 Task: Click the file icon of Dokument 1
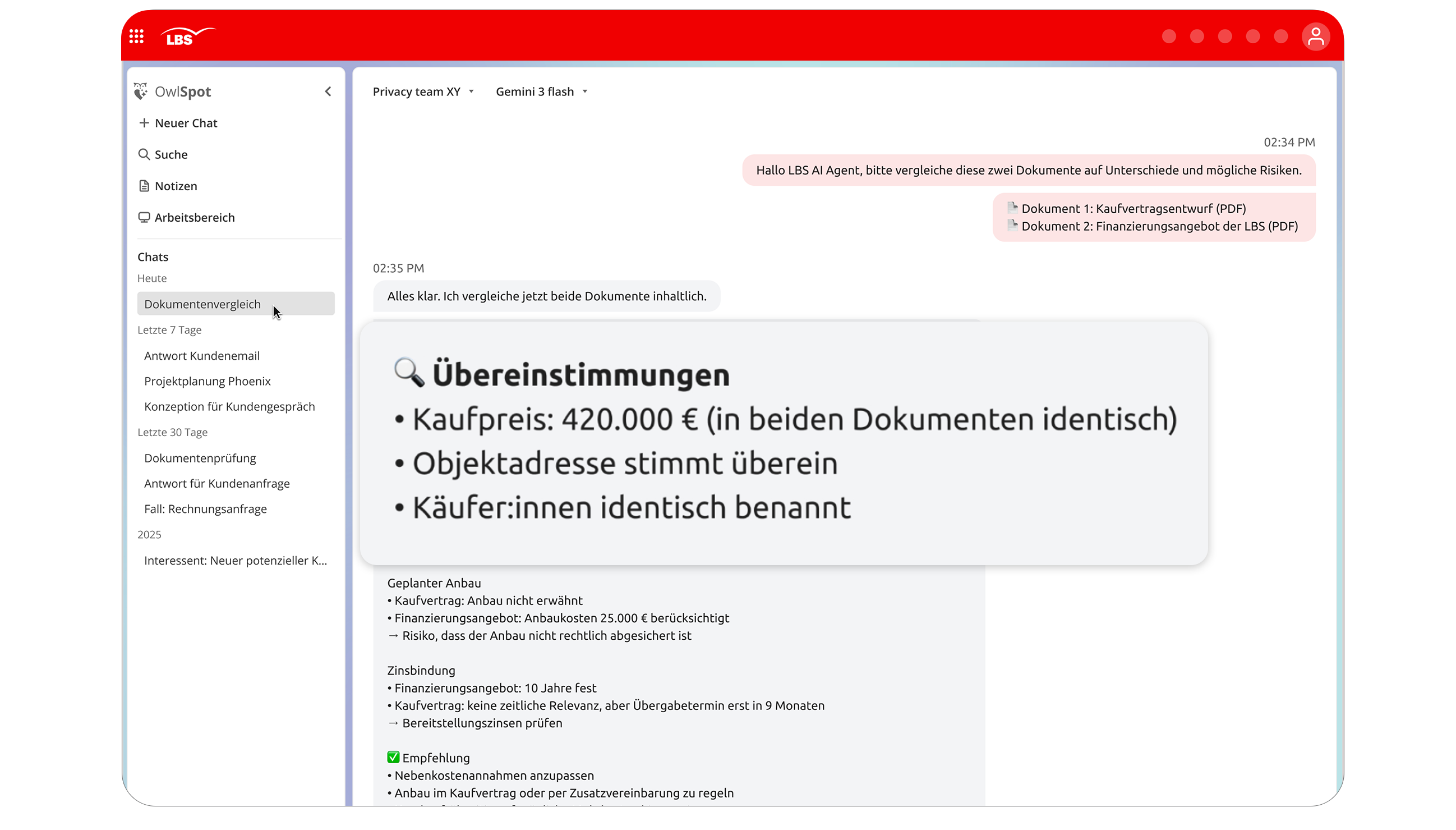[x=1012, y=208]
